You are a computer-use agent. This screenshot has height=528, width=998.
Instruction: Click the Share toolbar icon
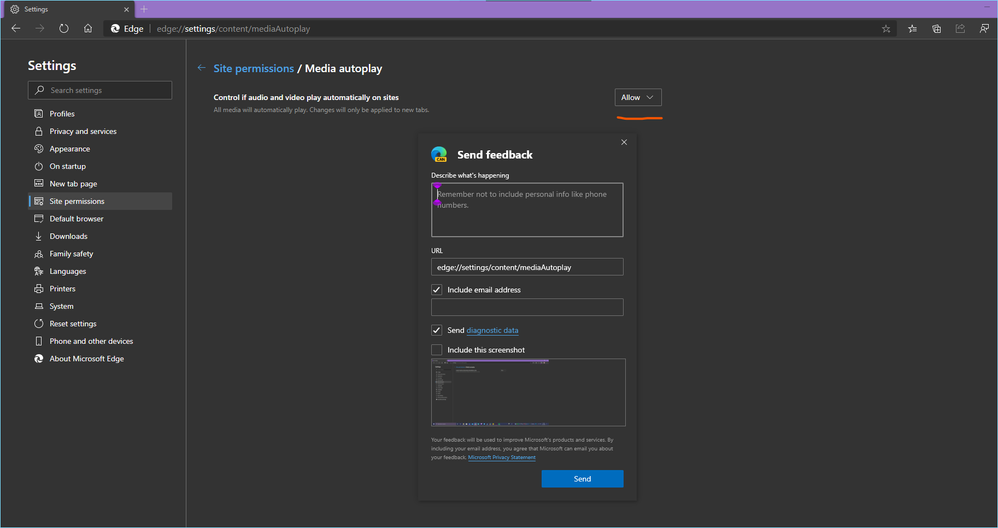960,29
